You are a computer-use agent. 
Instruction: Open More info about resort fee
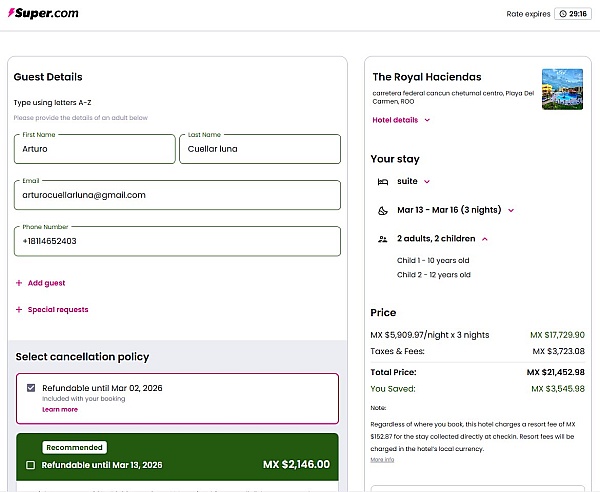click(x=382, y=460)
